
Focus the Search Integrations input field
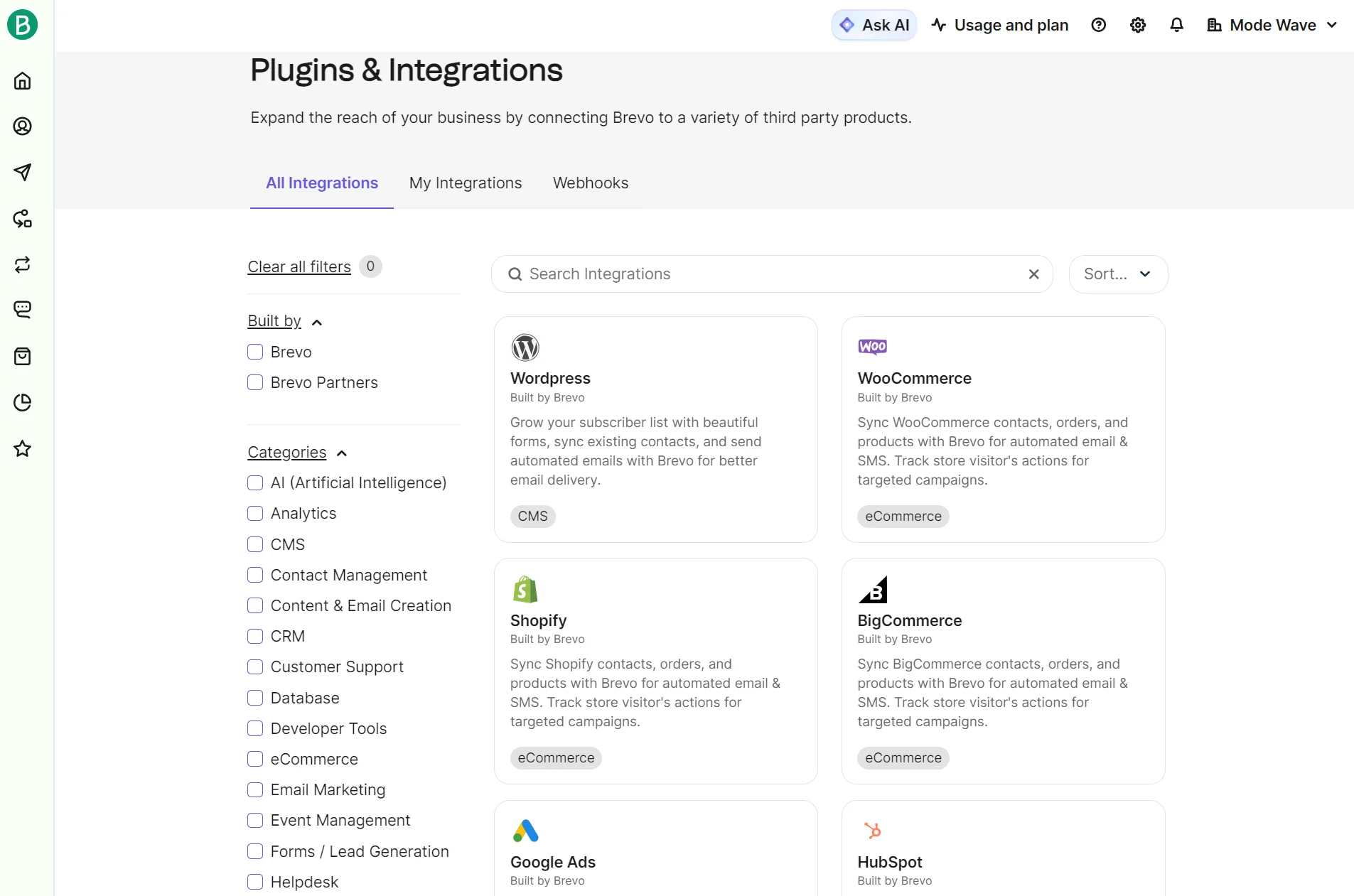[x=772, y=274]
